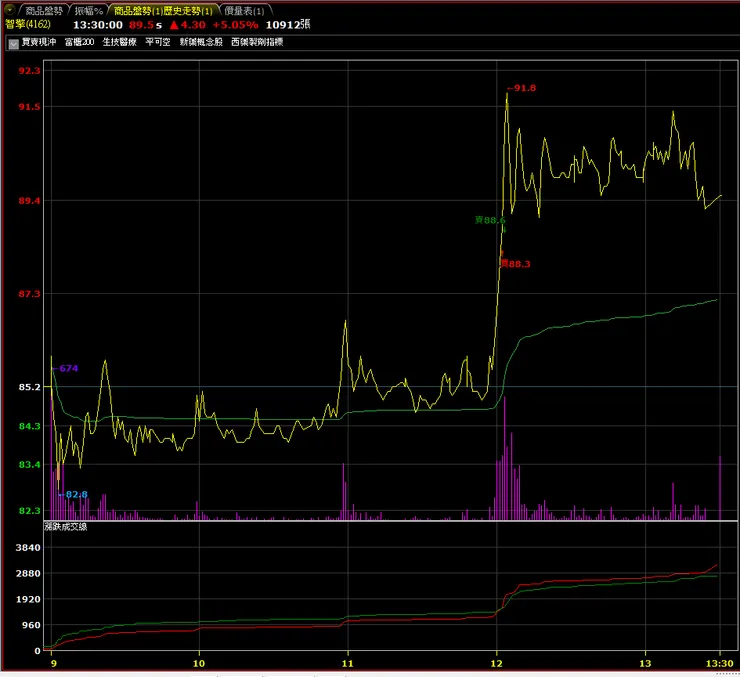Click the 富櫃200 tag
Viewport: 740px width, 677px height.
coord(79,42)
